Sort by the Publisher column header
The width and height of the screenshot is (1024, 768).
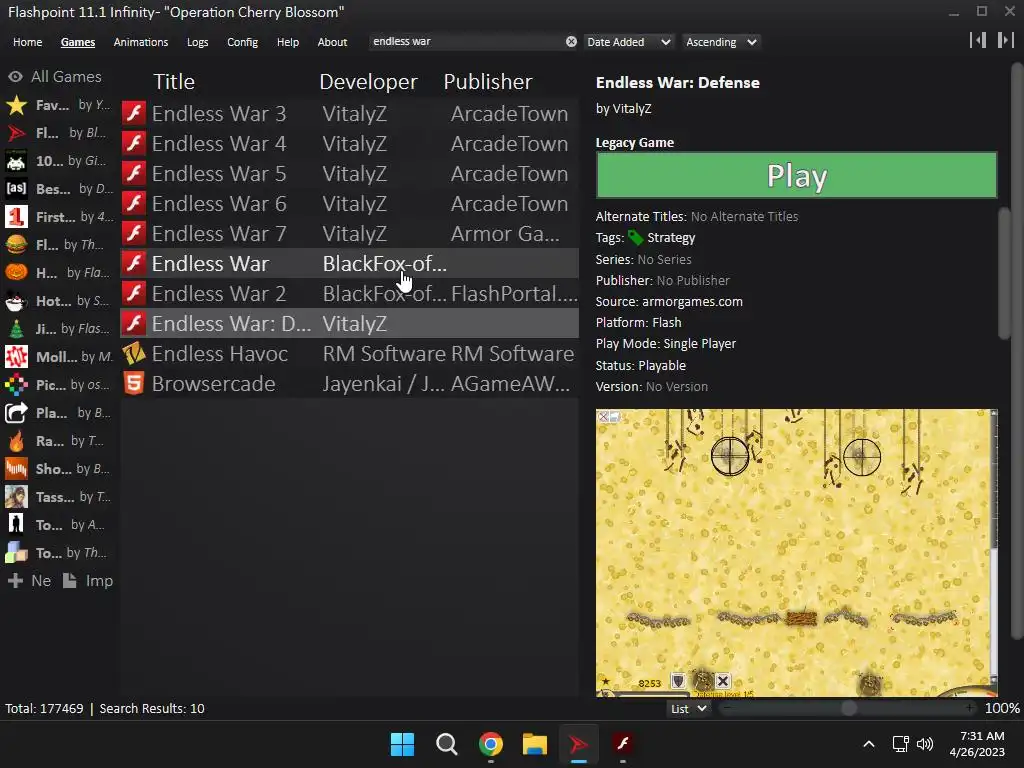(488, 82)
